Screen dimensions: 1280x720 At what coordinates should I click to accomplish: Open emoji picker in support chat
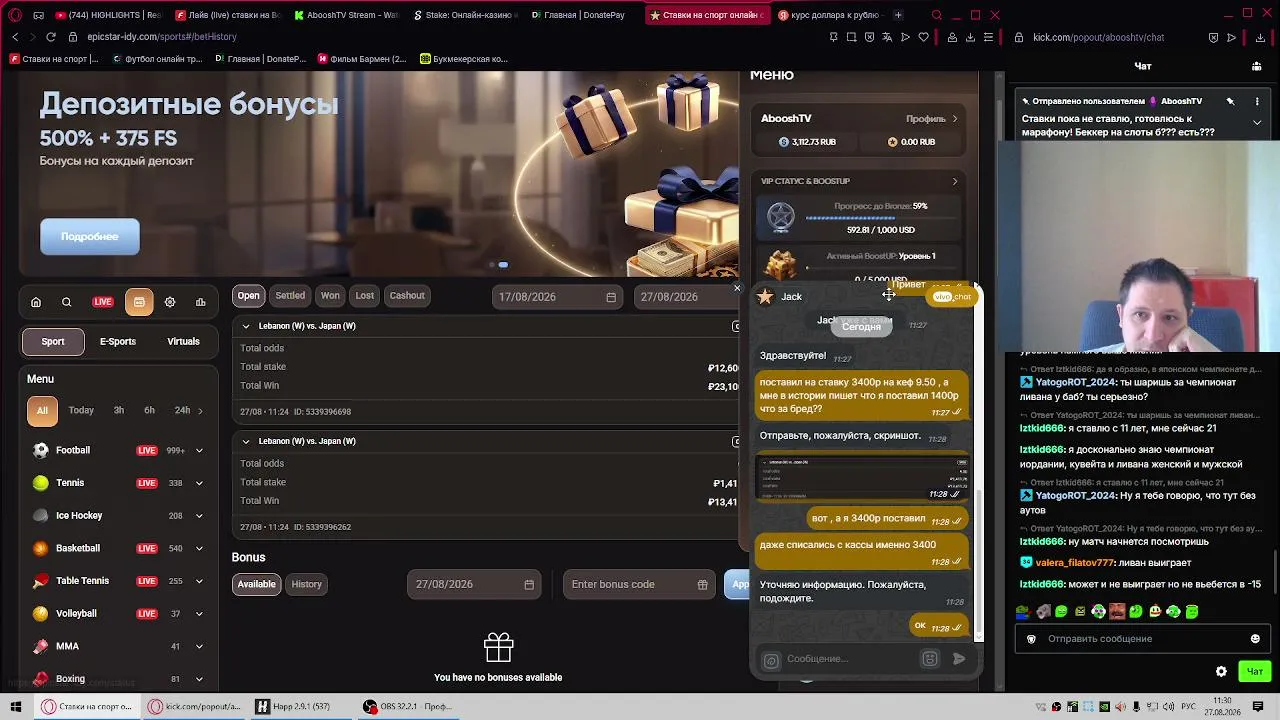click(930, 658)
